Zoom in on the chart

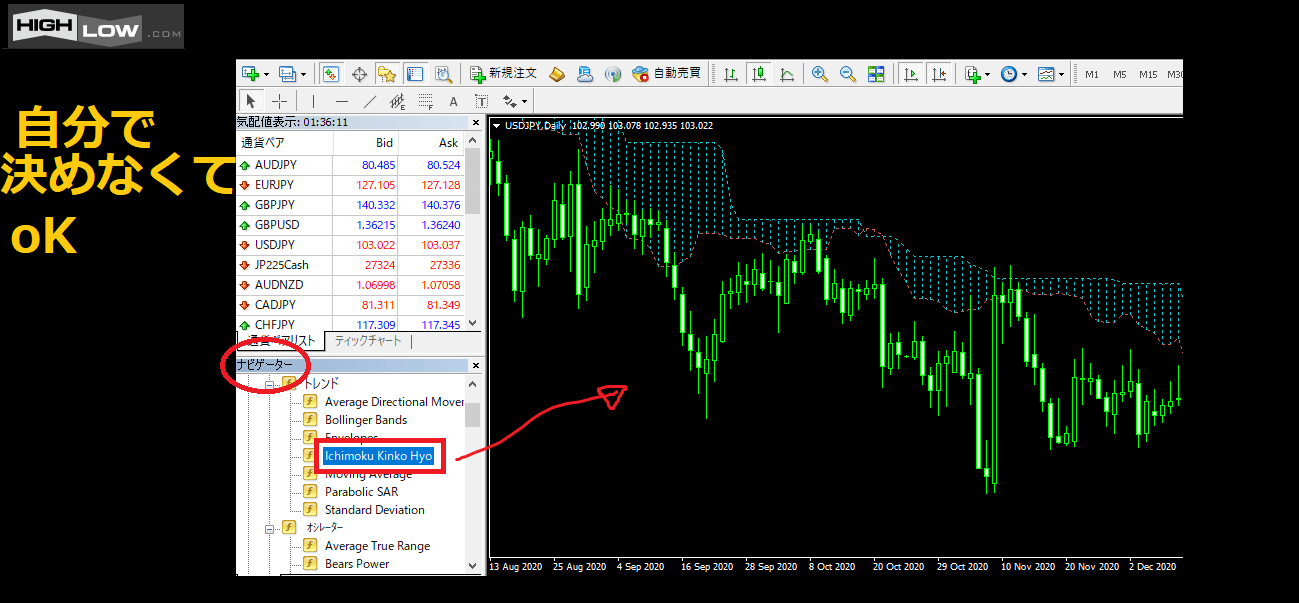[820, 74]
